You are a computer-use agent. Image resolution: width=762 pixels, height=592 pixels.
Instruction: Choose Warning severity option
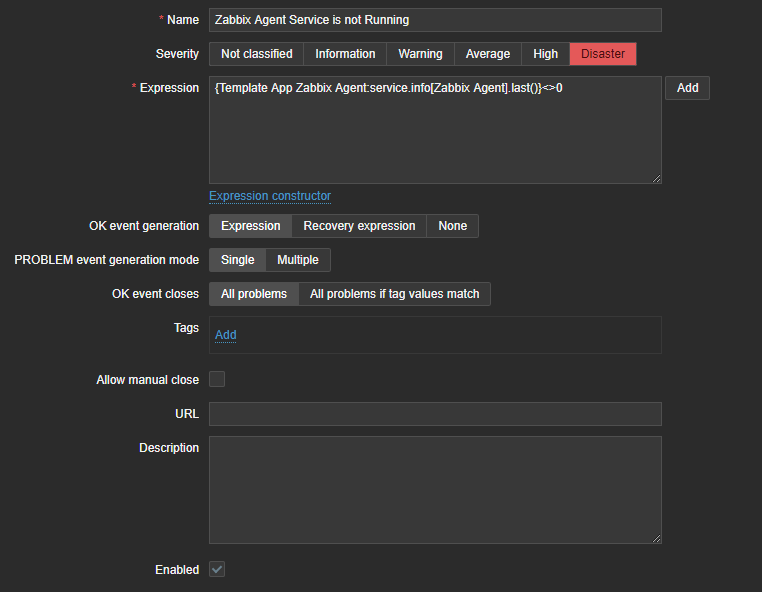pyautogui.click(x=420, y=54)
